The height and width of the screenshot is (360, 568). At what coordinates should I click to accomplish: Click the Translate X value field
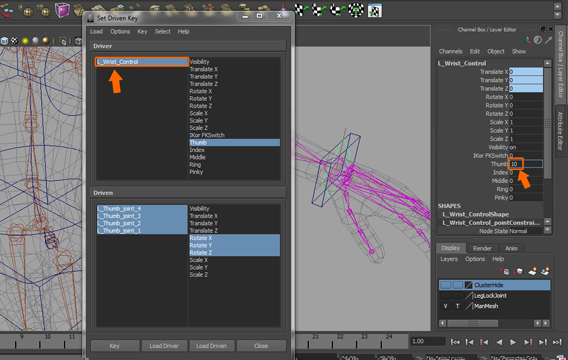[526, 72]
